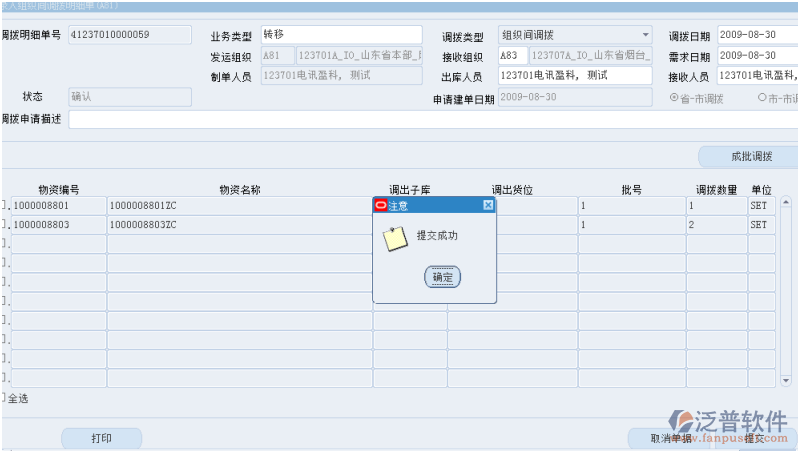
Task: Click the red Oracle icon in dialog title
Action: [x=381, y=205]
